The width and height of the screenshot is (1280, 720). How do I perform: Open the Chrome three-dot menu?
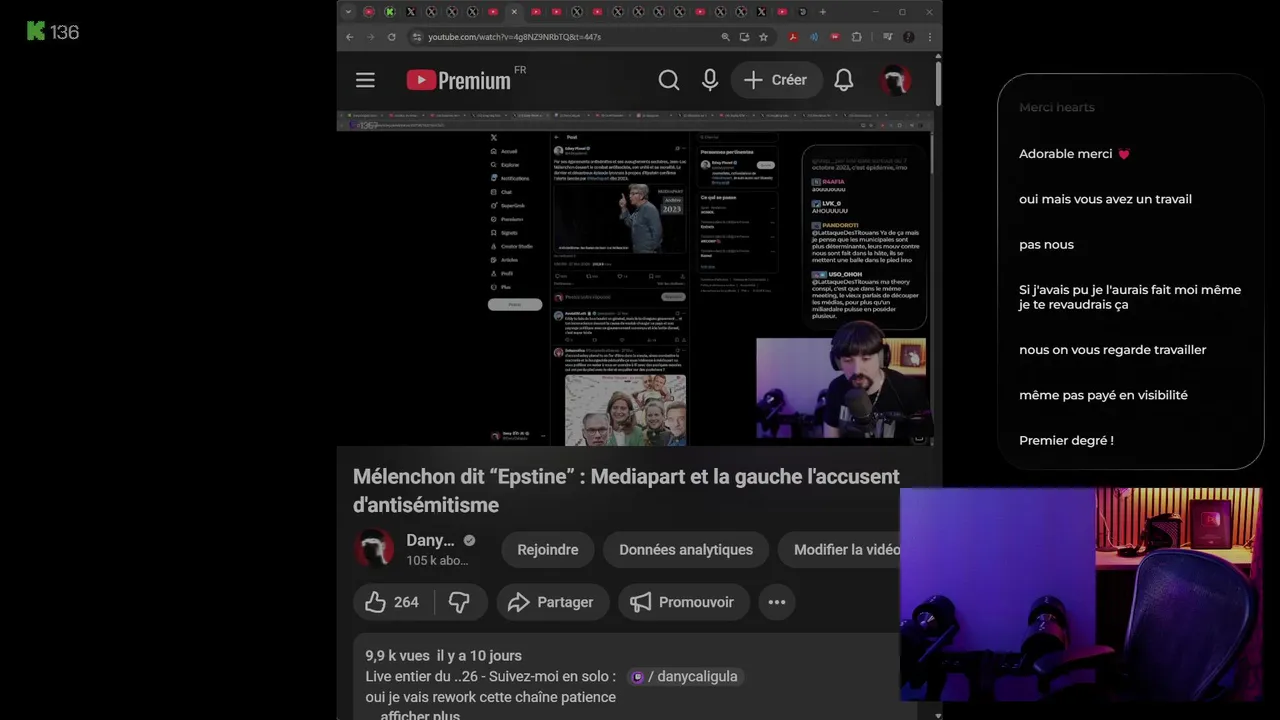click(930, 37)
